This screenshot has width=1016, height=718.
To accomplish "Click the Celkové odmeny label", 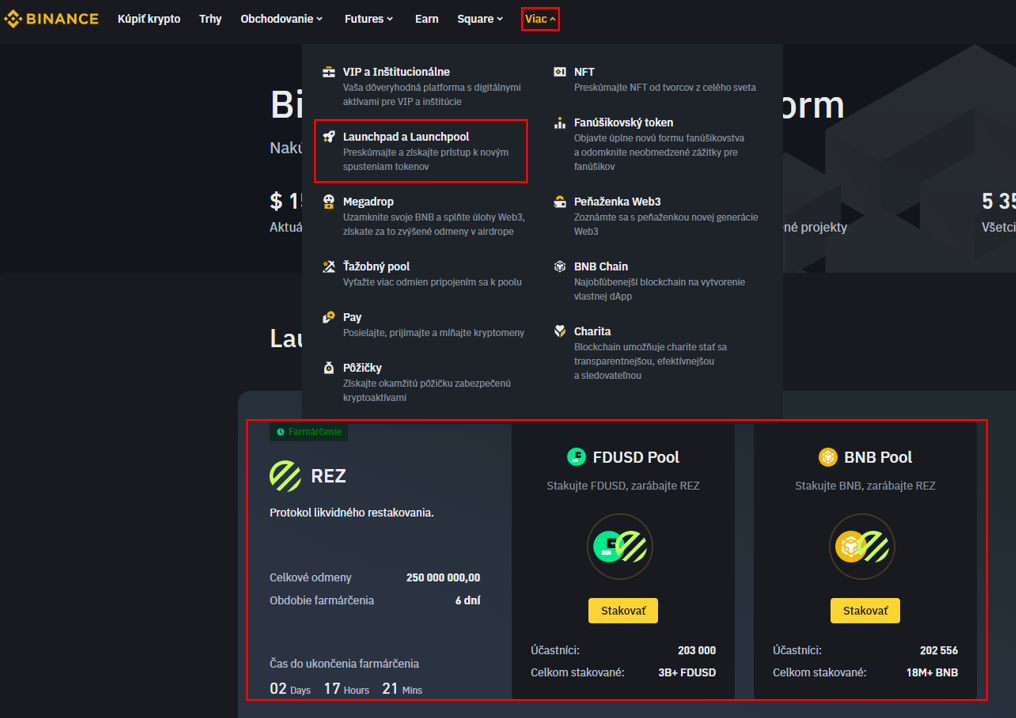I will 310,577.
